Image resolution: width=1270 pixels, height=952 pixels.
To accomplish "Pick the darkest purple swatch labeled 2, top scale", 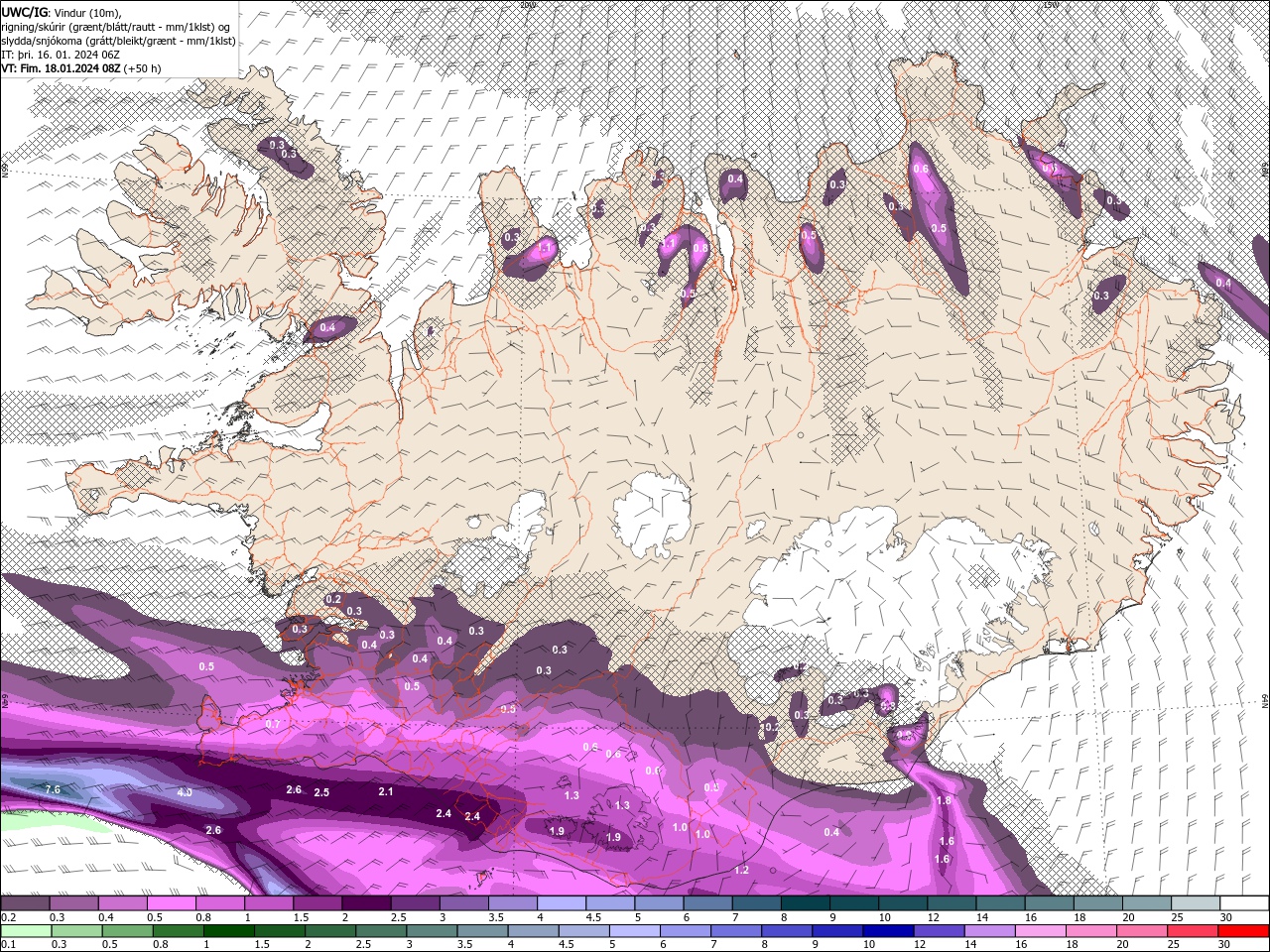I will 366,903.
